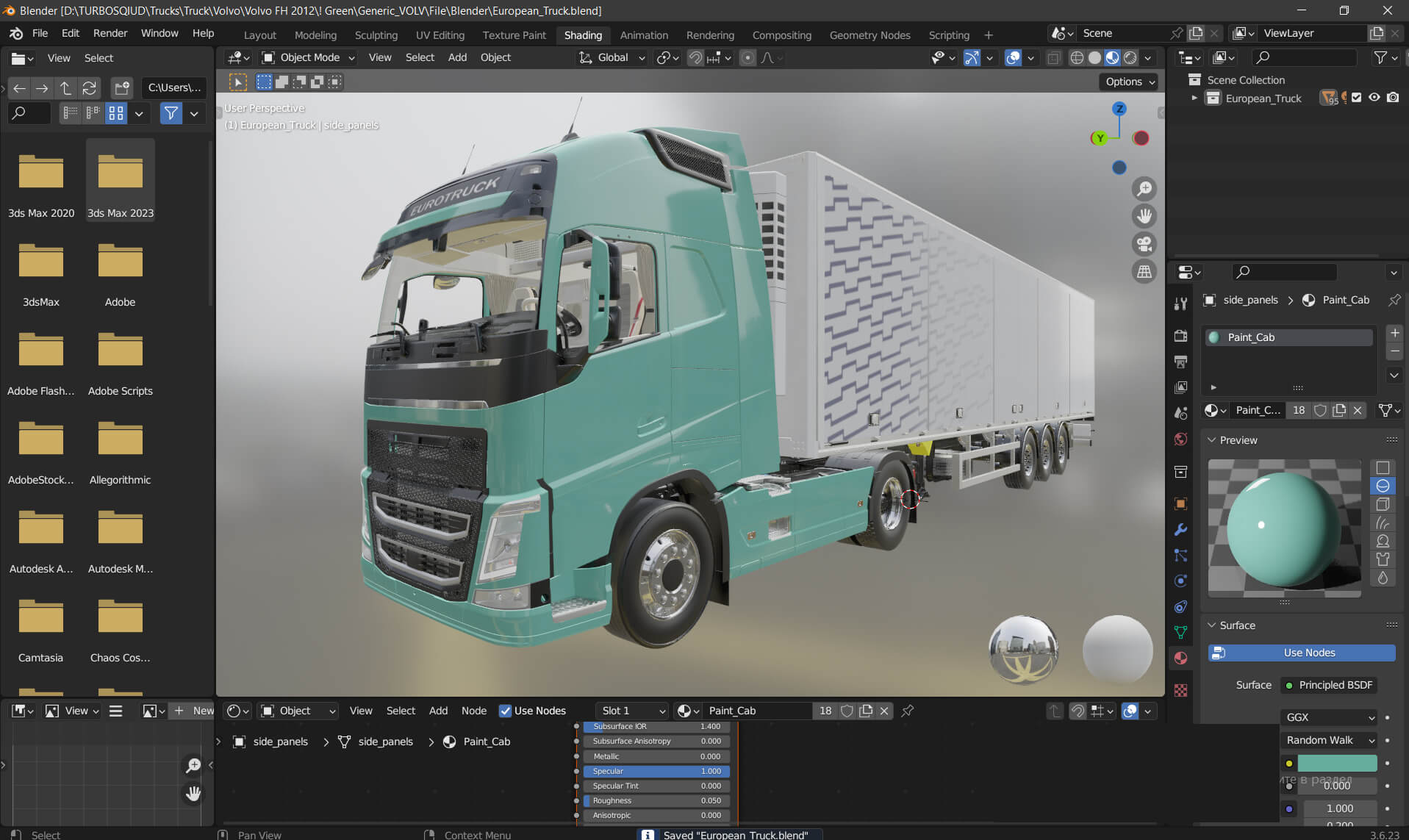Image resolution: width=1409 pixels, height=840 pixels.
Task: Click the pan hand icon in the 3D viewport
Action: (x=1144, y=216)
